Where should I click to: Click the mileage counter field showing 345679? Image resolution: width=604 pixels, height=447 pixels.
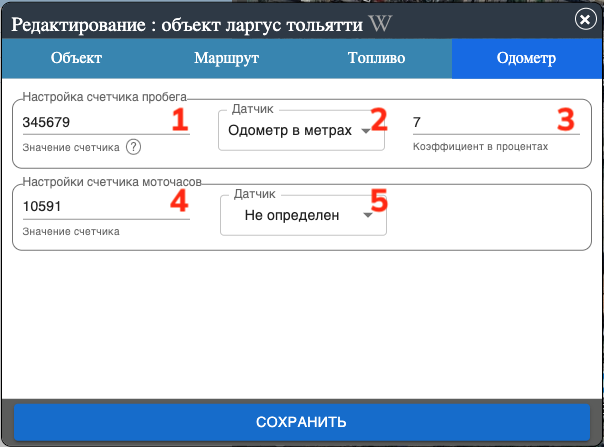90,123
